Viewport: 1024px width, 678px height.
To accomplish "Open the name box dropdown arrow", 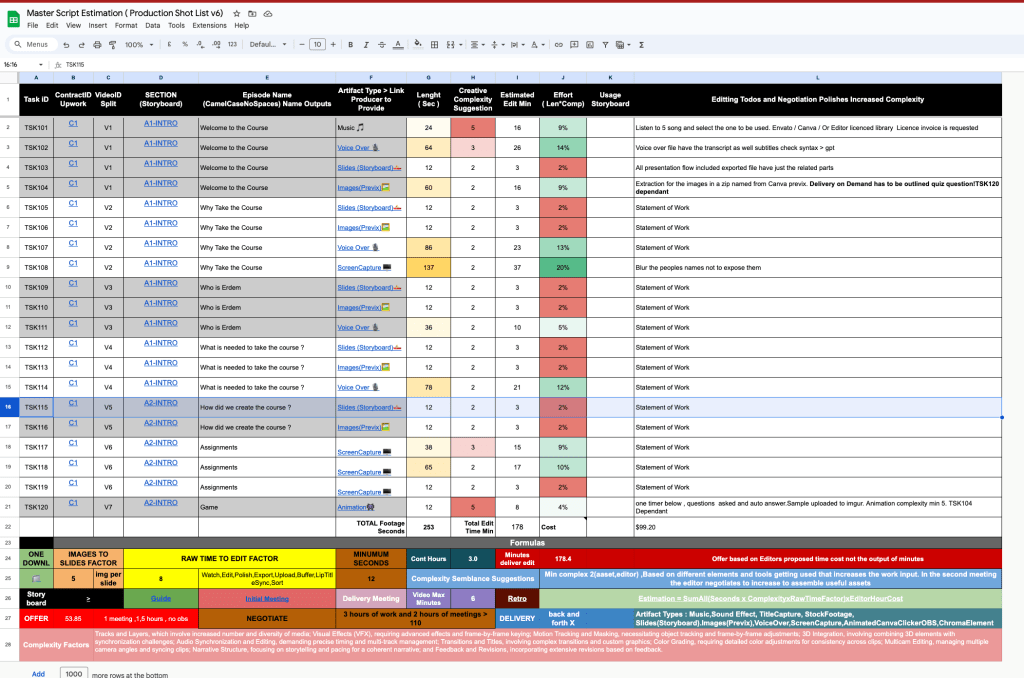I will (40, 65).
